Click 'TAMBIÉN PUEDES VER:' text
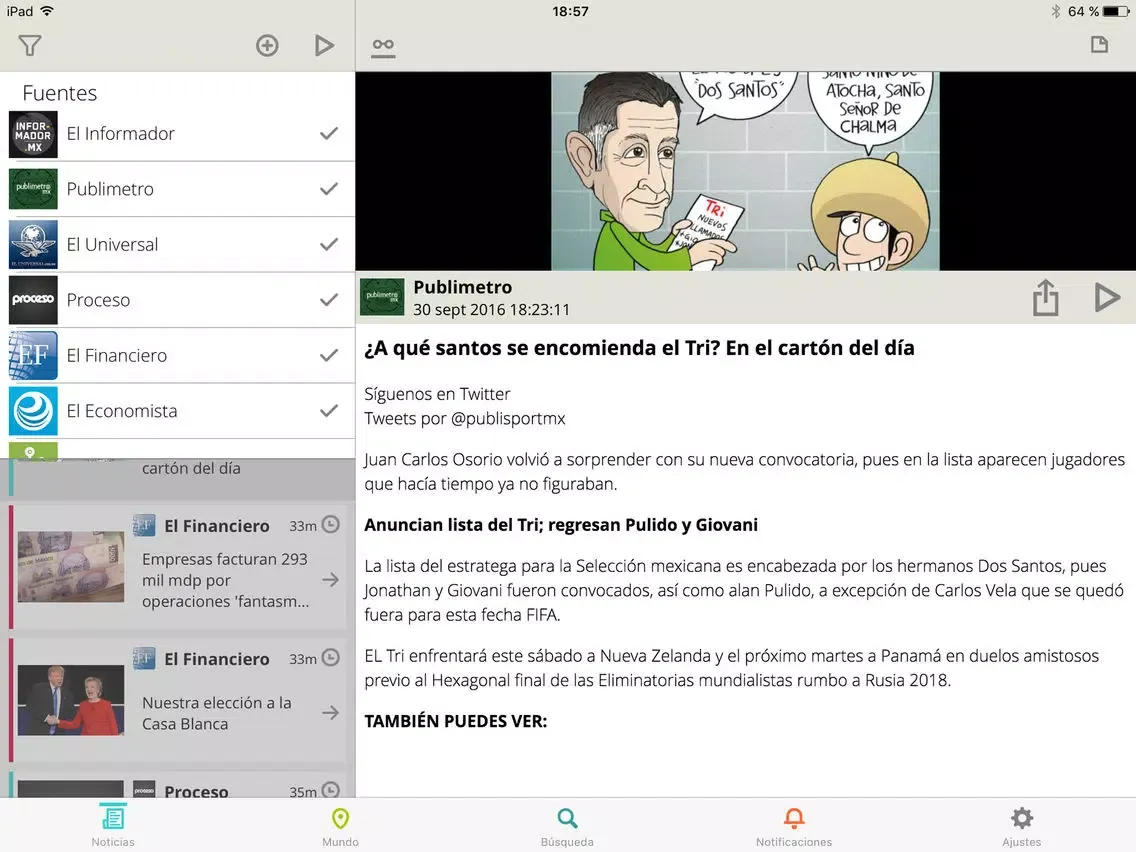Image resolution: width=1136 pixels, height=852 pixels. coord(456,722)
